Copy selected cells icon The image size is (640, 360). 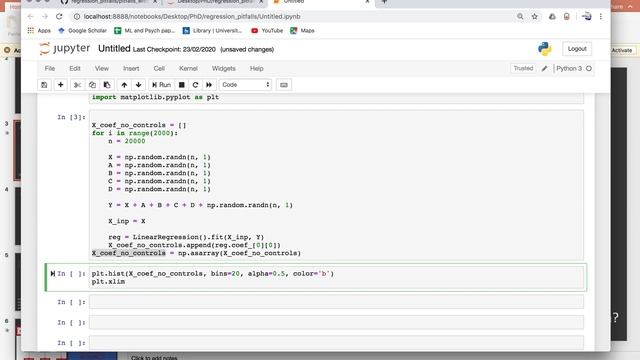pos(92,85)
